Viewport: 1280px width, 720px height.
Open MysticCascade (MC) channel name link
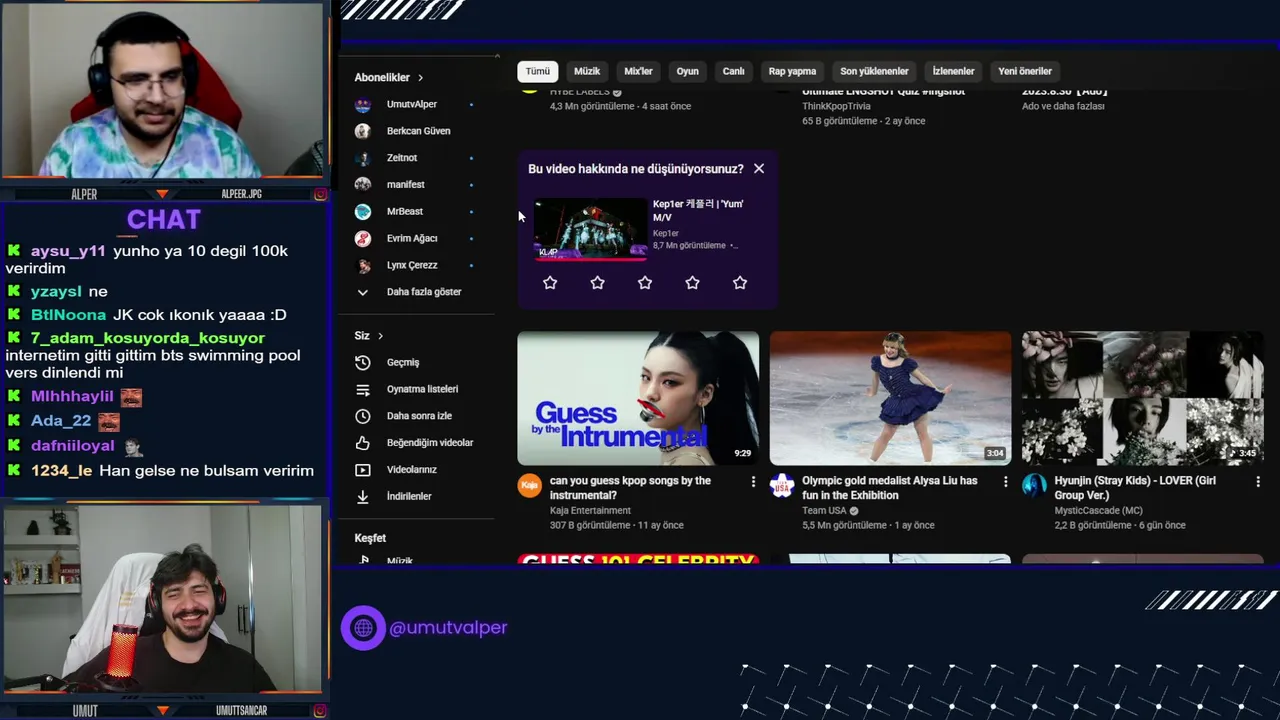(x=1098, y=510)
